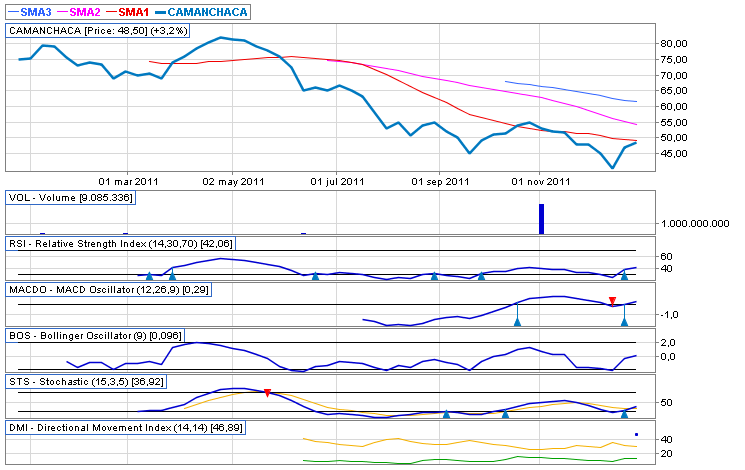The width and height of the screenshot is (745, 470).
Task: Click the red sell marker in MACD panel
Action: [612, 301]
